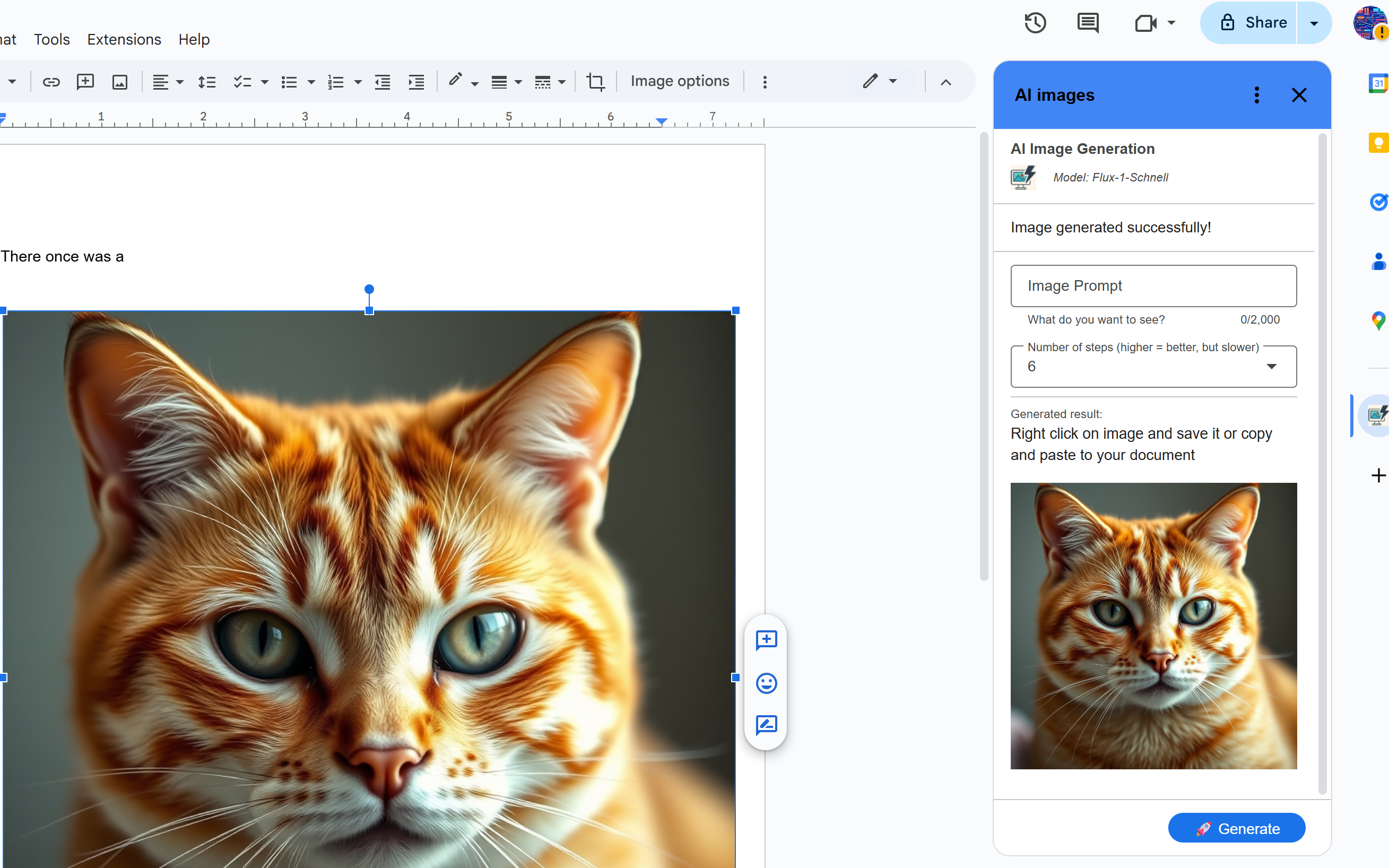Insert an image from the toolbar
1389x868 pixels.
pos(119,82)
